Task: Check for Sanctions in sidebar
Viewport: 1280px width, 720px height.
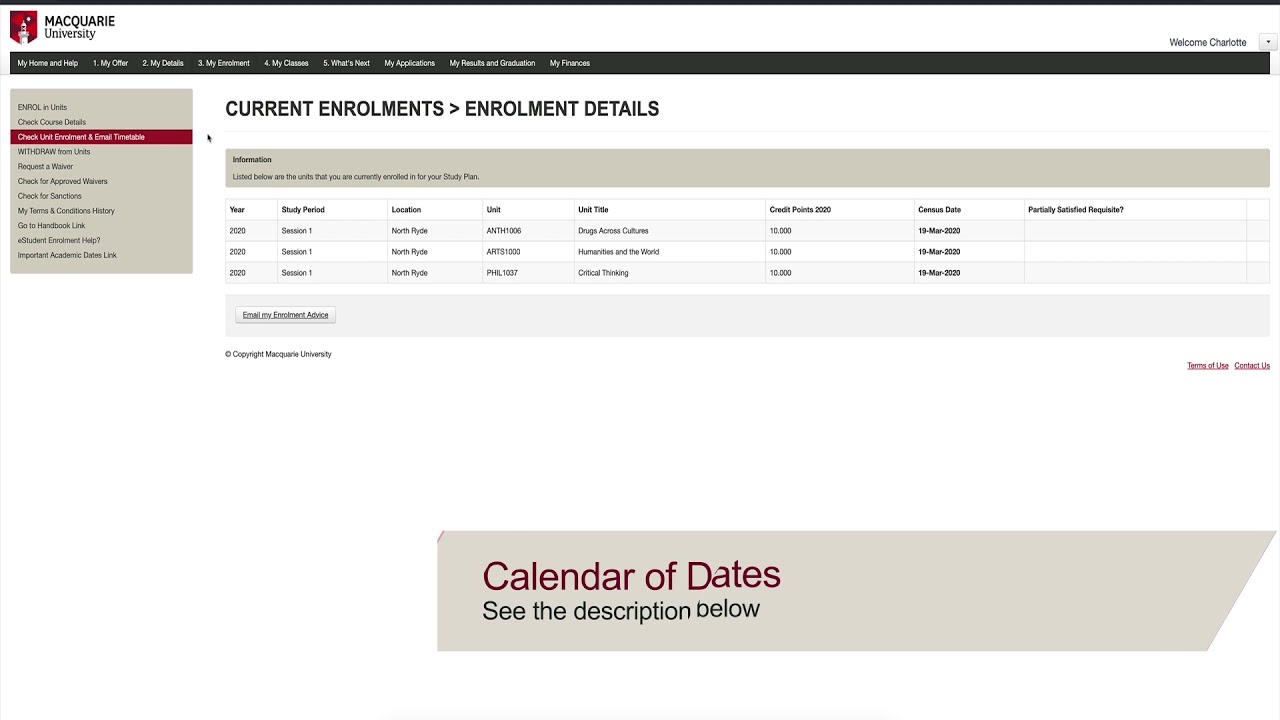Action: coord(49,196)
